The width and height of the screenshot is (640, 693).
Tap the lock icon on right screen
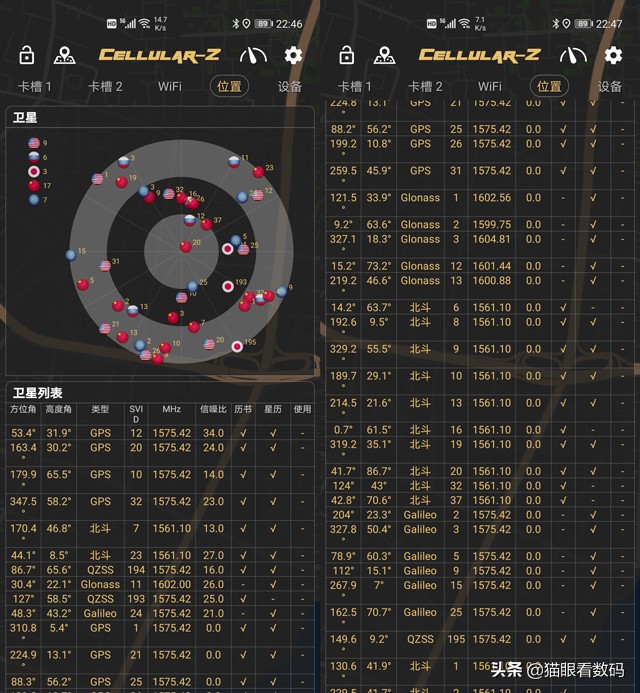[x=347, y=55]
